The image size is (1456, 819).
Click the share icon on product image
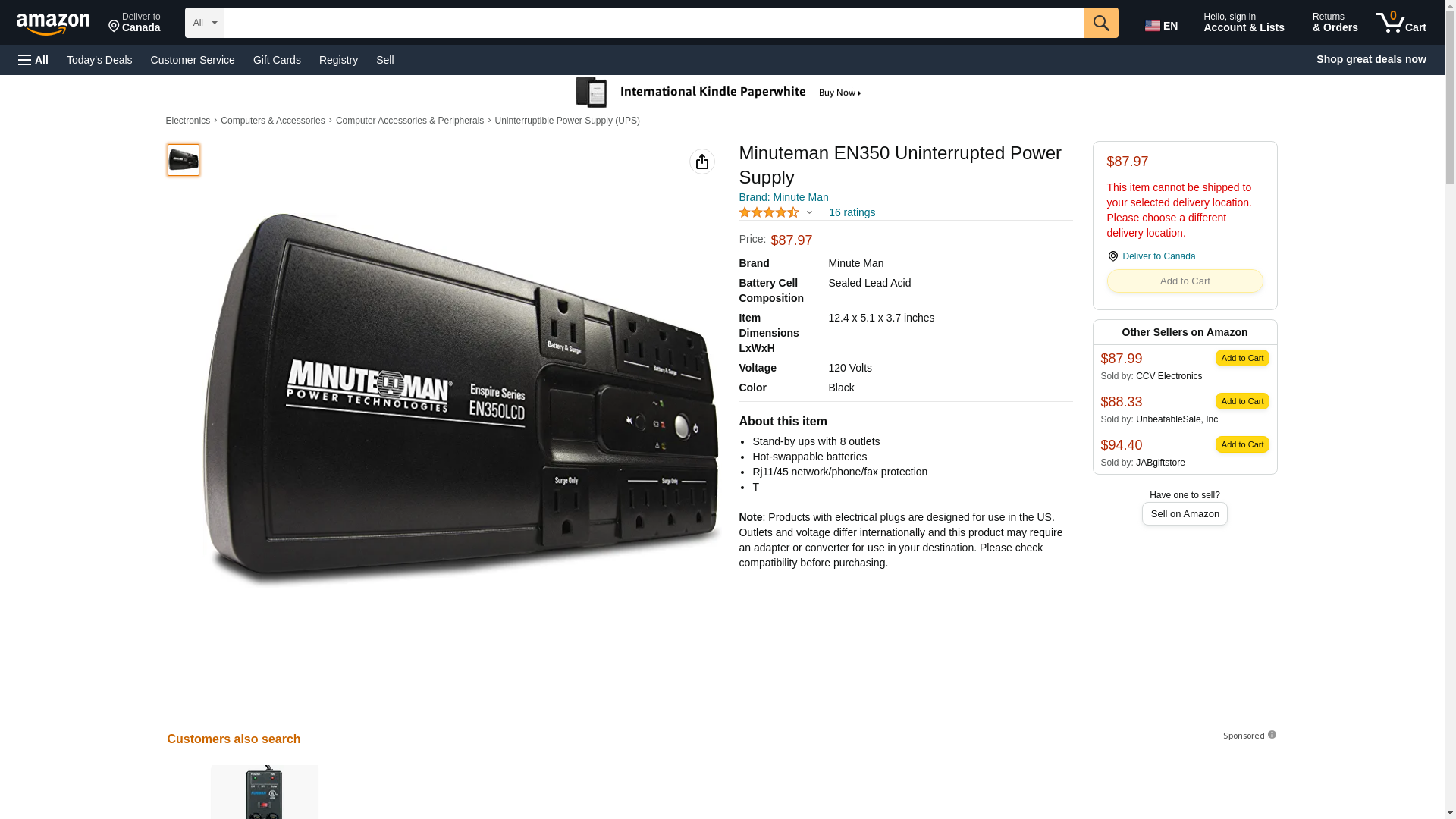[x=701, y=162]
